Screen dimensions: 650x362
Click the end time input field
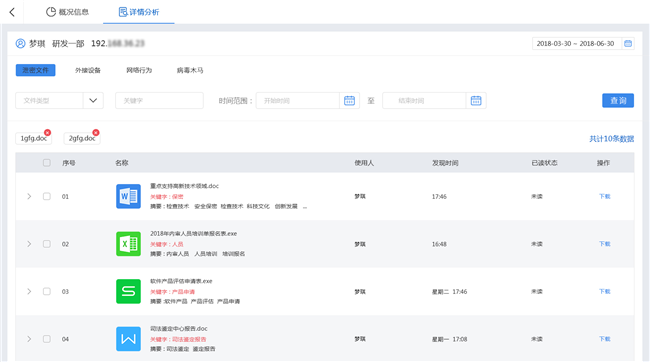pyautogui.click(x=424, y=100)
